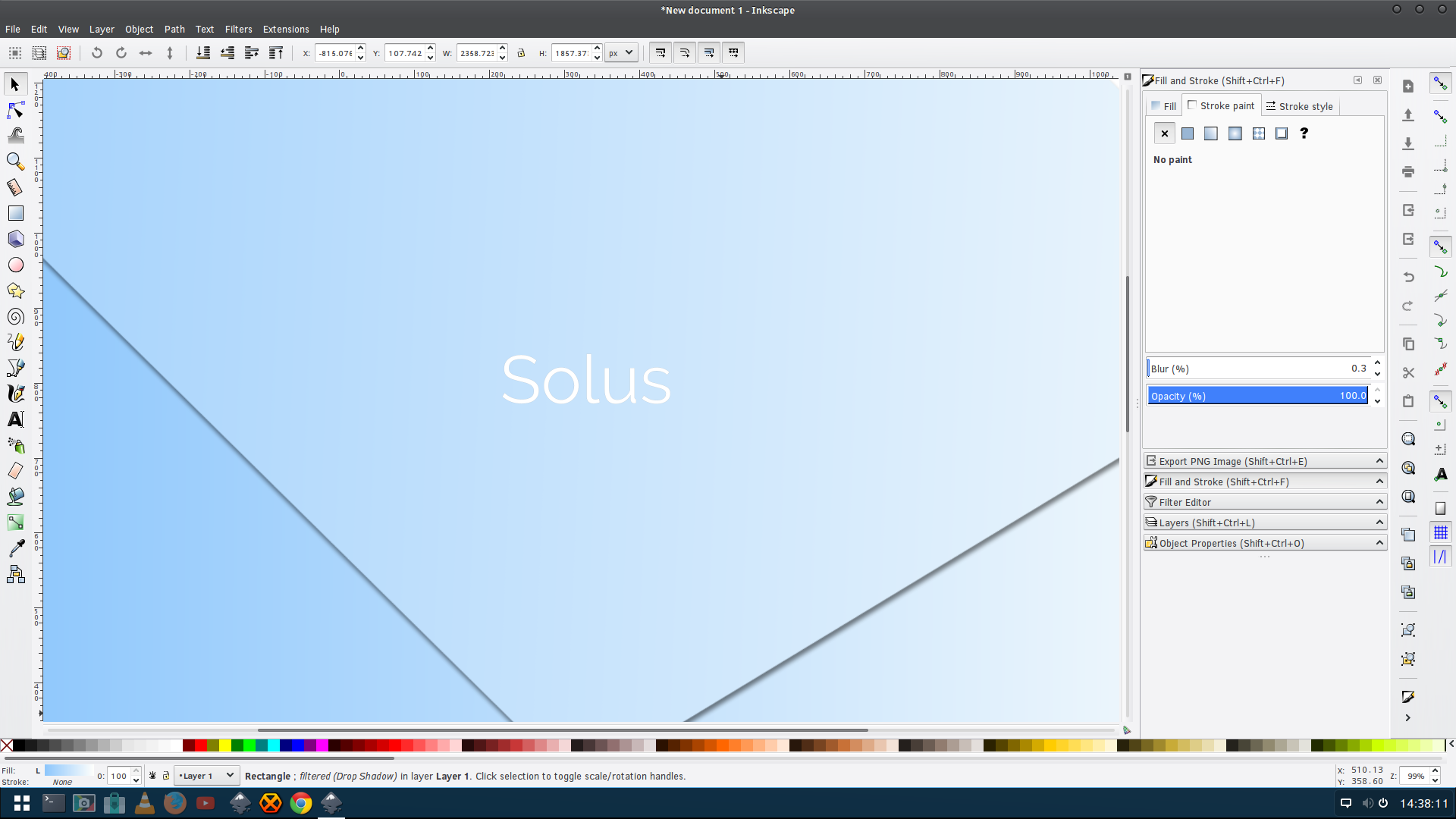Screen dimensions: 1456x819
Task: Expand collapsed Fill and Stroke panel
Action: (x=1265, y=482)
